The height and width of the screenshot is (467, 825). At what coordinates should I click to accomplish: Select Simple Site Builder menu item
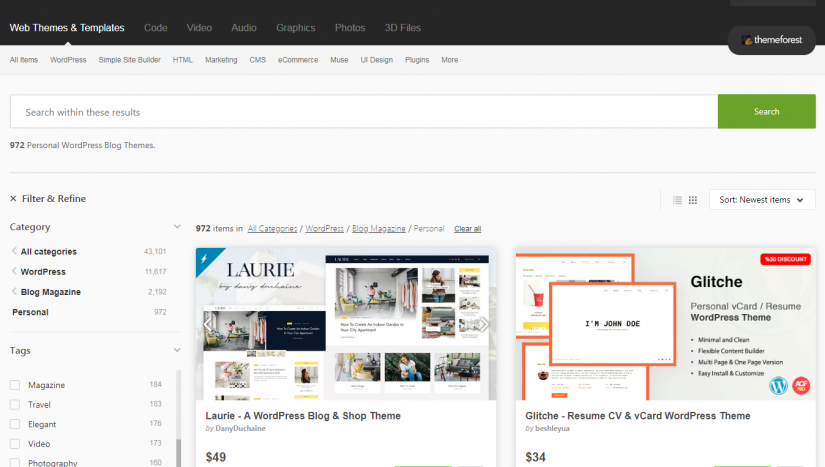[x=129, y=60]
